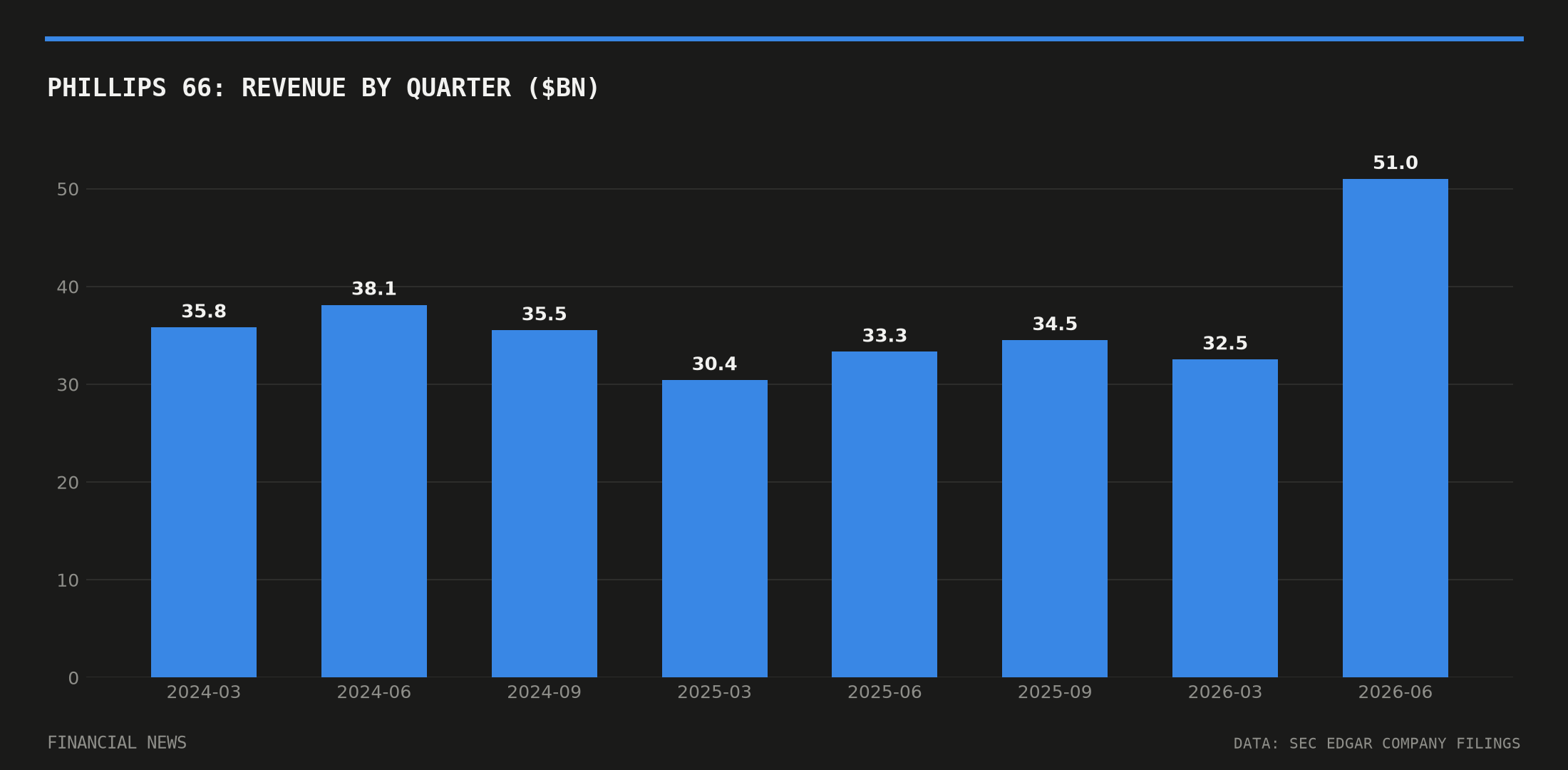Click the 33.3 value label

click(884, 336)
